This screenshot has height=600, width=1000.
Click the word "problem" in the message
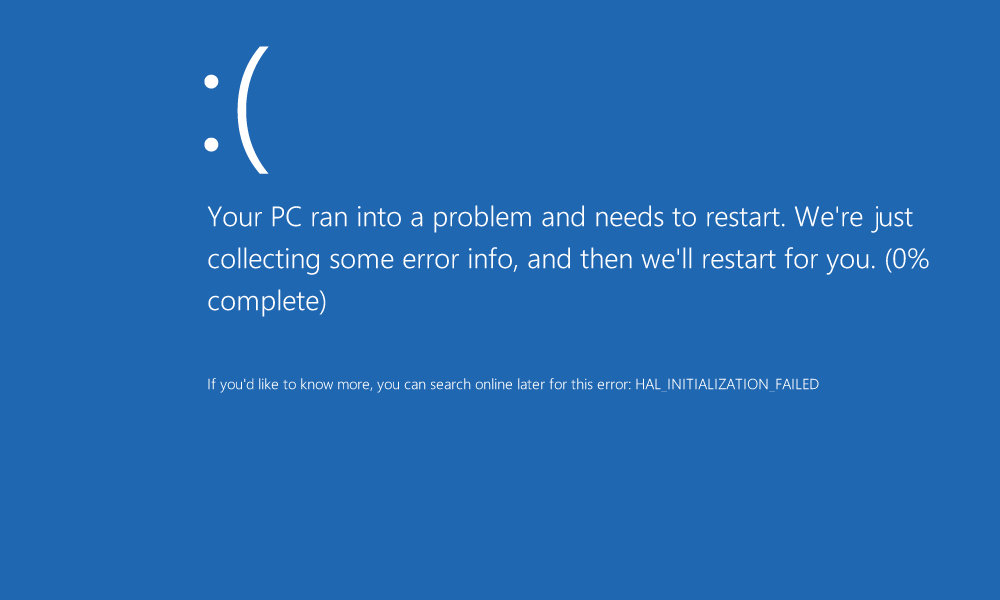pyautogui.click(x=482, y=219)
